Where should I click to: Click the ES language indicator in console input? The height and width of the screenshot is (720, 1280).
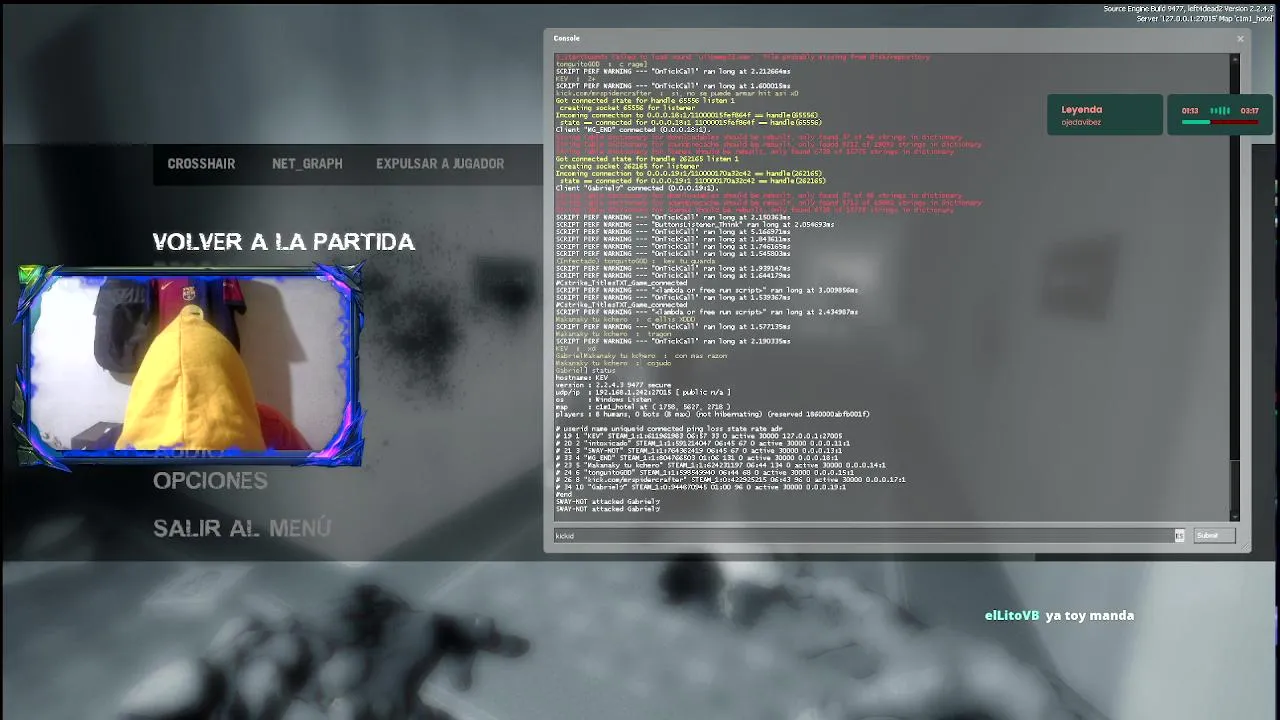(x=1179, y=536)
